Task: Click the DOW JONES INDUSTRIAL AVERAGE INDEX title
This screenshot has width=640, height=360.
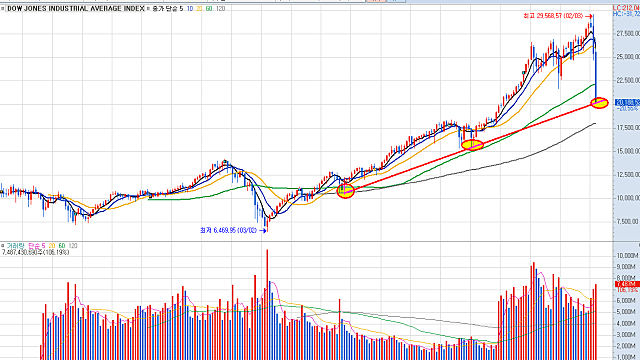Action: point(76,9)
